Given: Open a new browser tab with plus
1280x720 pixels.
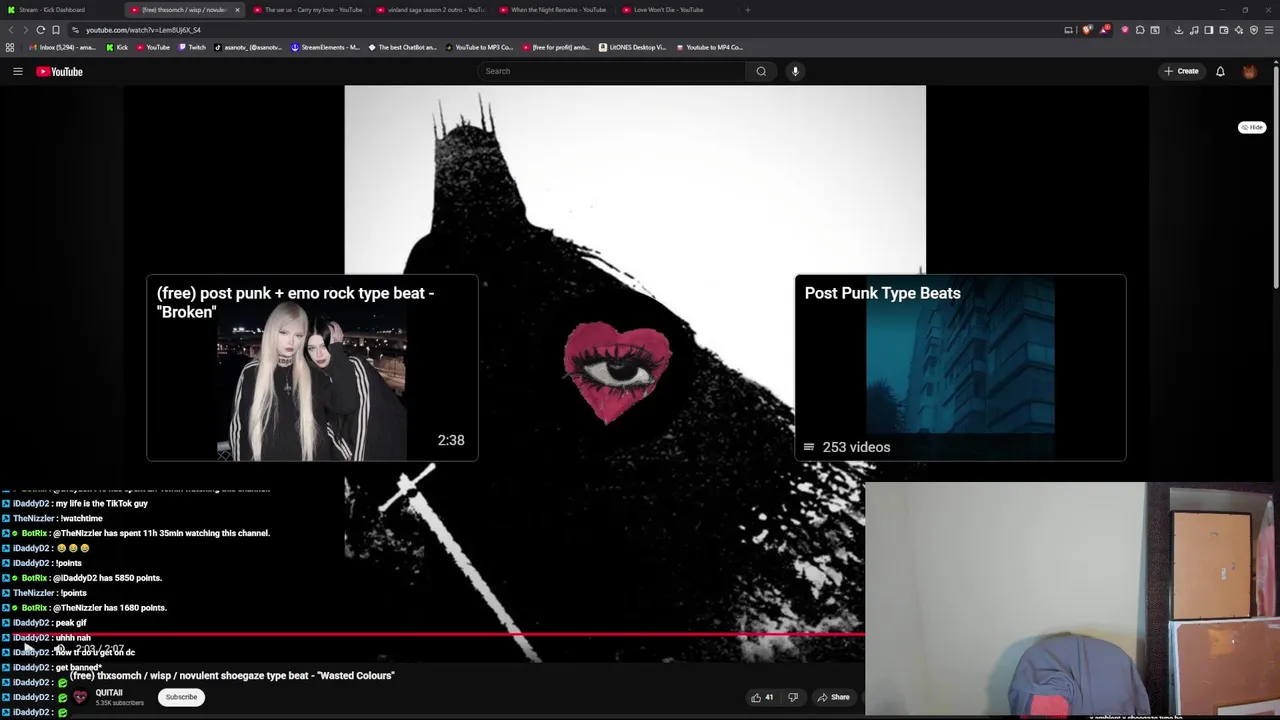Looking at the screenshot, I should (x=747, y=10).
